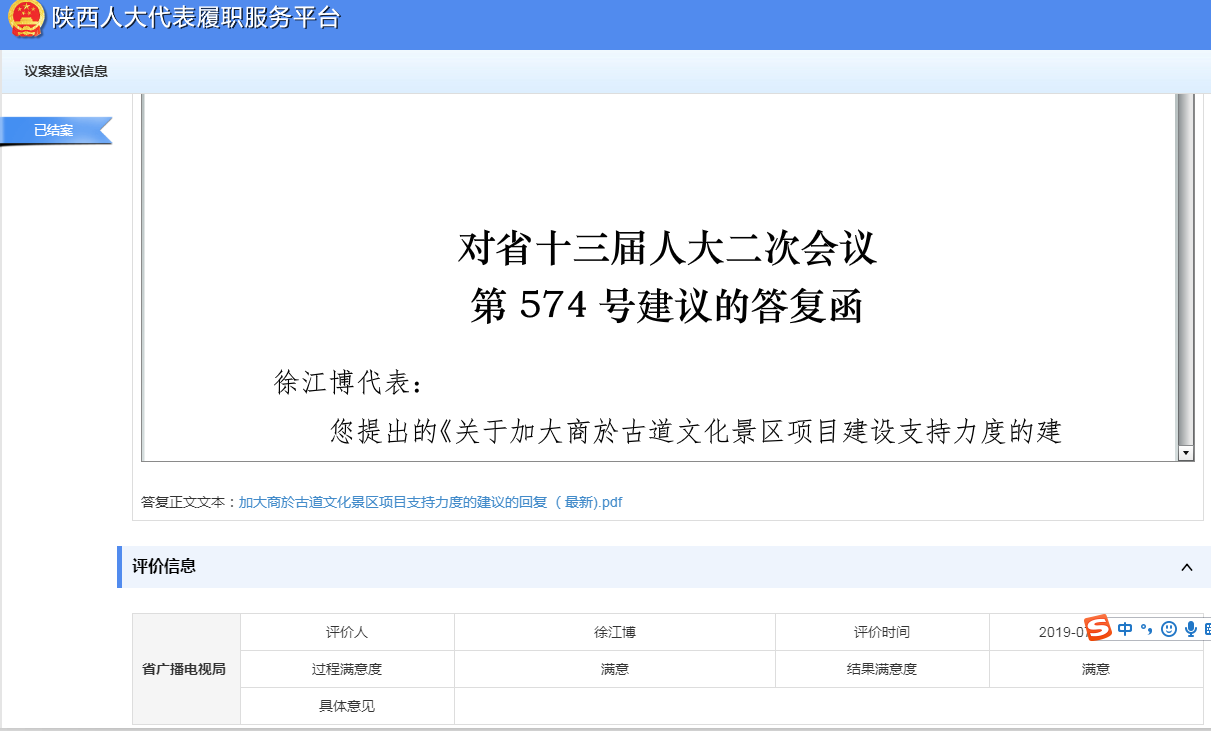
Task: Click the national emblem logo in header
Action: (26, 19)
